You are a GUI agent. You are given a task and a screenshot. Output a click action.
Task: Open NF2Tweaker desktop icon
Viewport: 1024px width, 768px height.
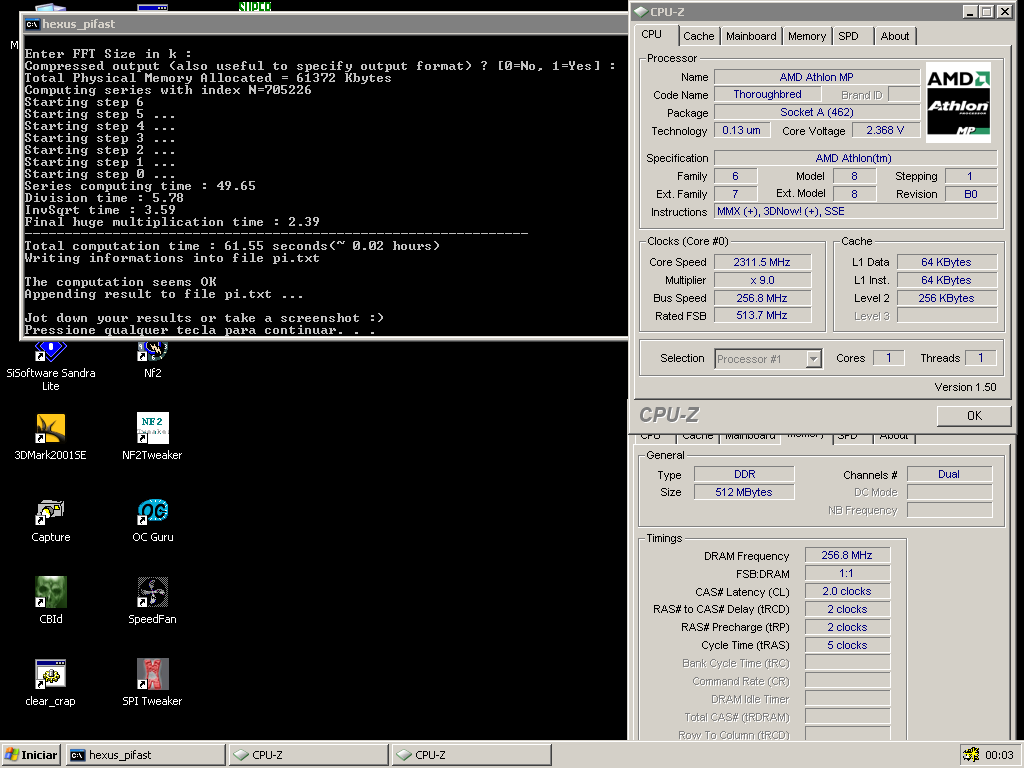pos(152,436)
